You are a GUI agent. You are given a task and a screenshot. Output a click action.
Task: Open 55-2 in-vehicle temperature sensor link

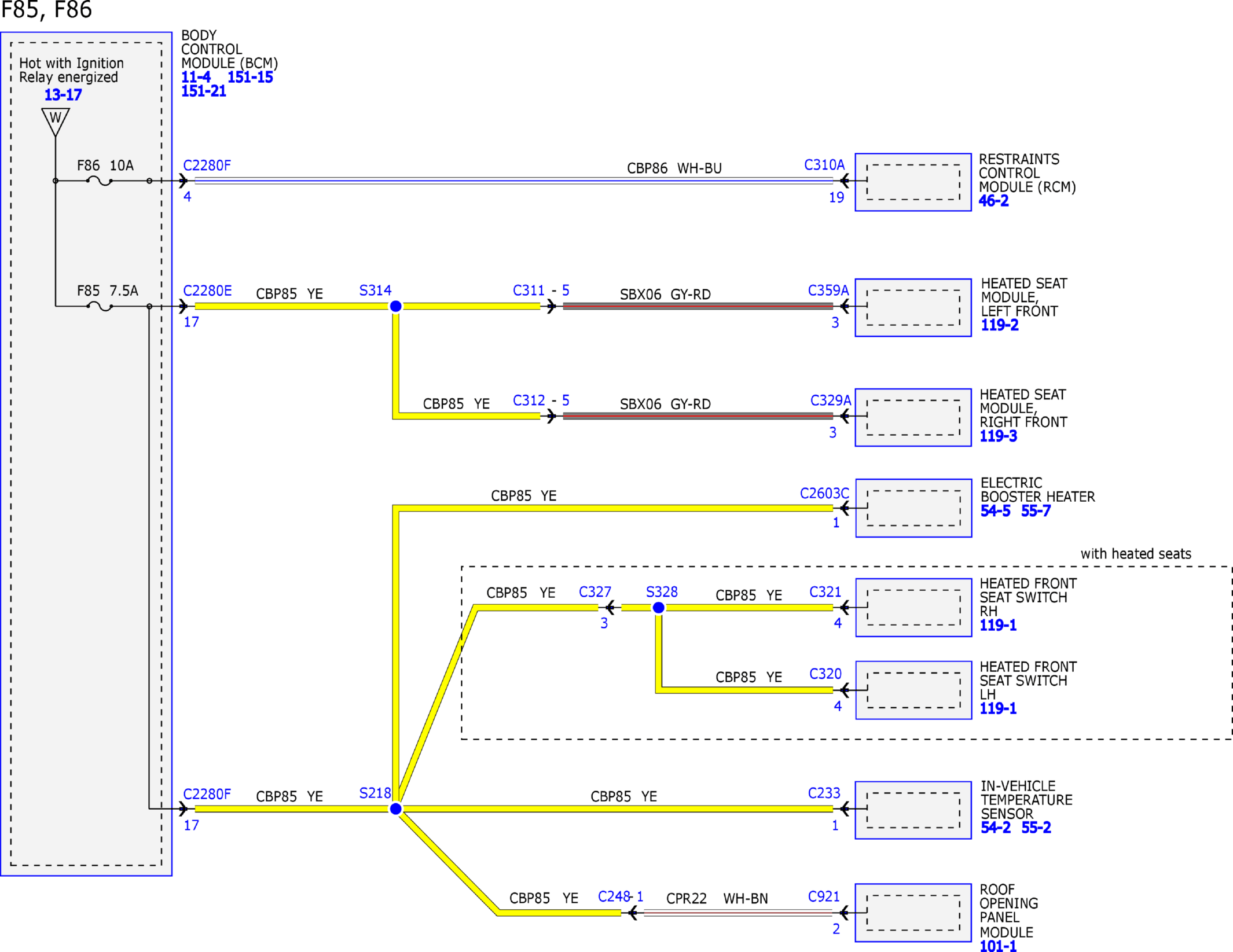pyautogui.click(x=1036, y=828)
